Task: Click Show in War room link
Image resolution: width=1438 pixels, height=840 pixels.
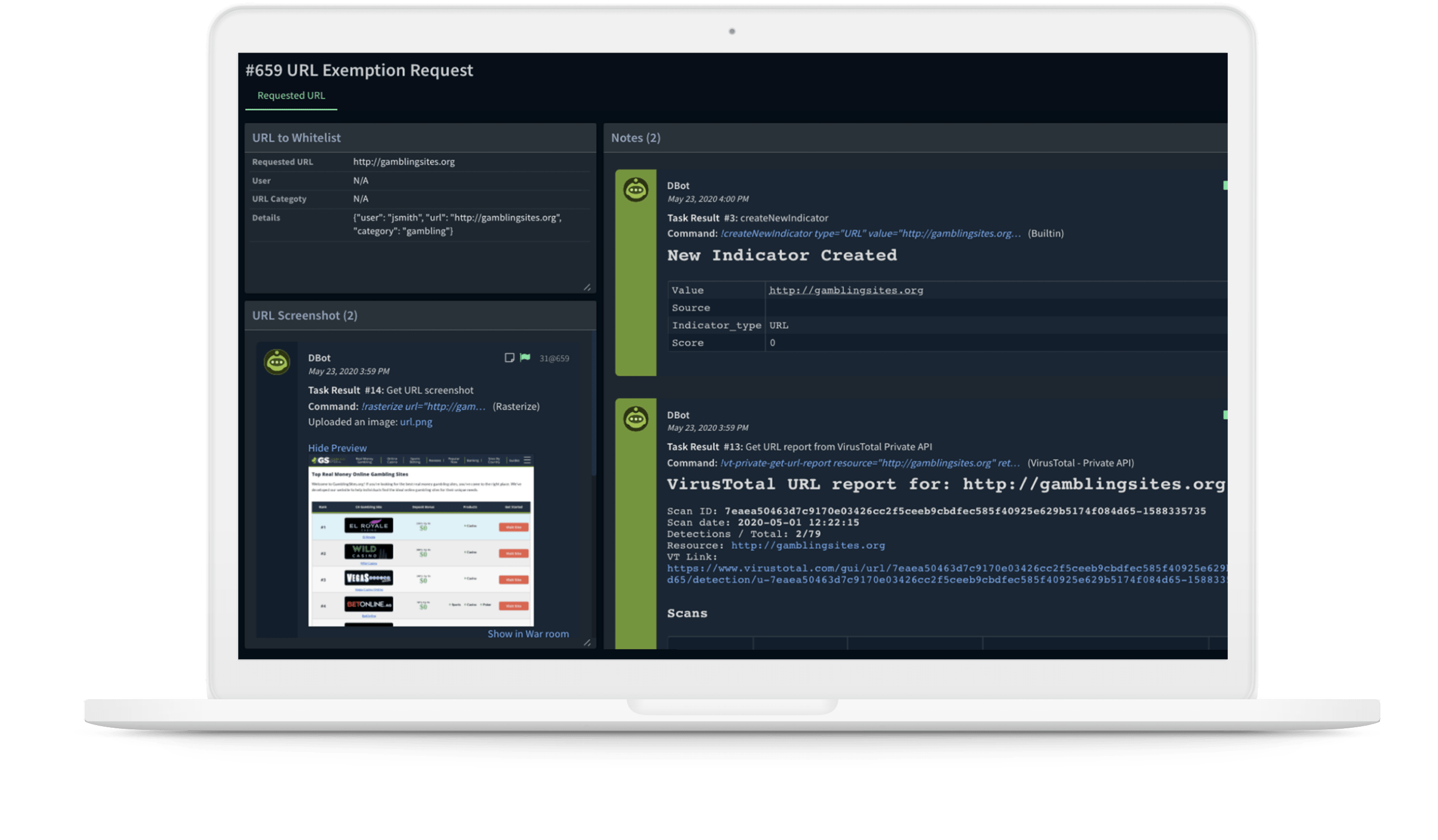Action: (528, 633)
